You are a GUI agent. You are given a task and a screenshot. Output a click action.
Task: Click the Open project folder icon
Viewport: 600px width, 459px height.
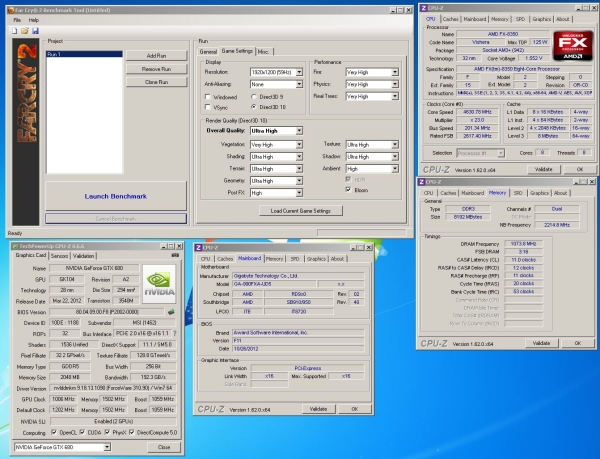[x=25, y=31]
